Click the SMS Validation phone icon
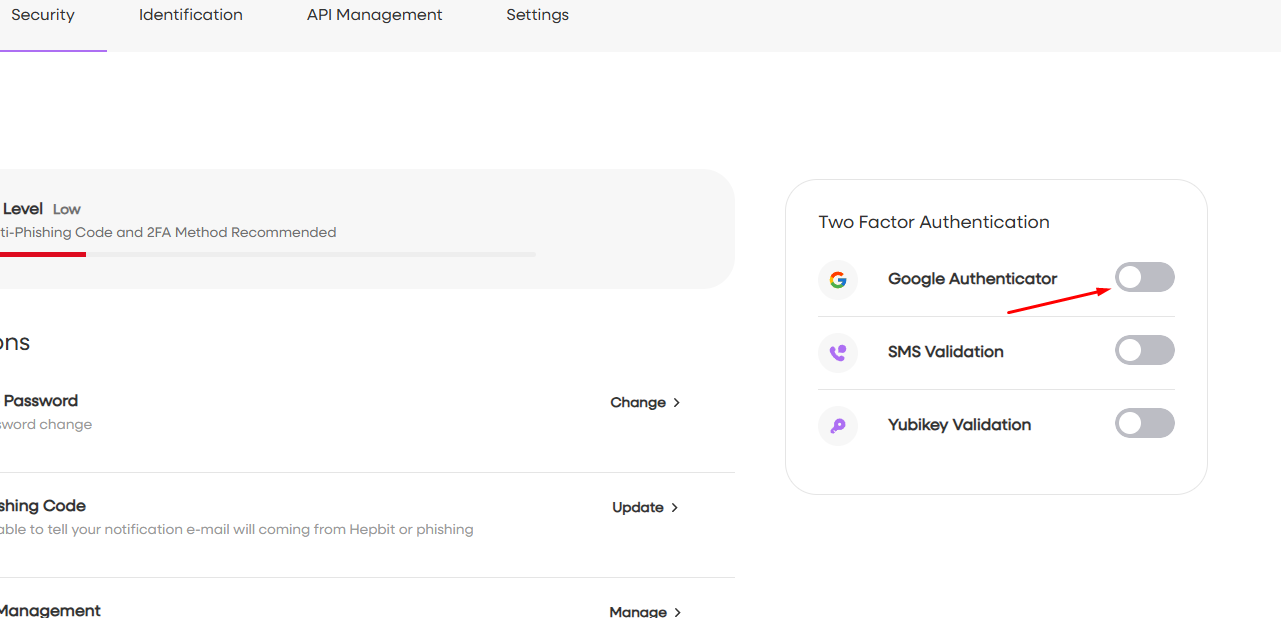The width and height of the screenshot is (1281, 618). (x=838, y=352)
